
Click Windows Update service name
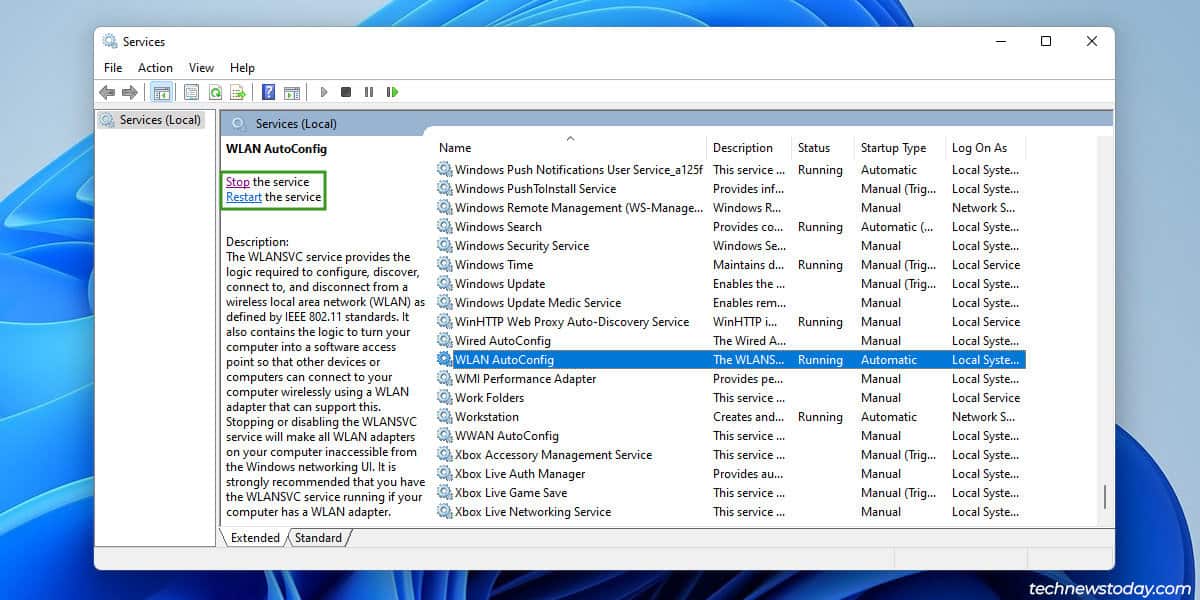point(500,284)
